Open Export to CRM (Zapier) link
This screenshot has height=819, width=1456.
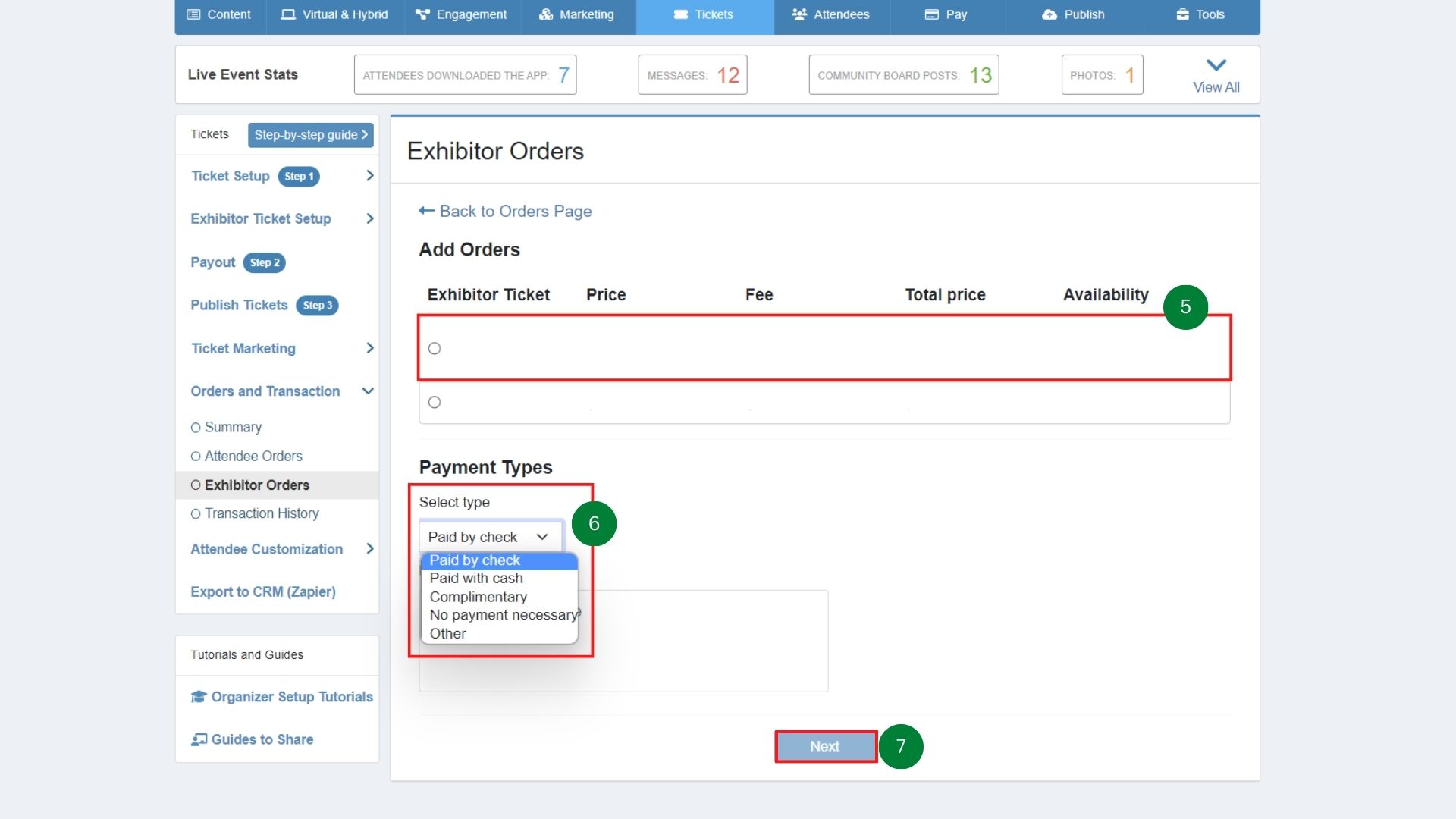[263, 592]
